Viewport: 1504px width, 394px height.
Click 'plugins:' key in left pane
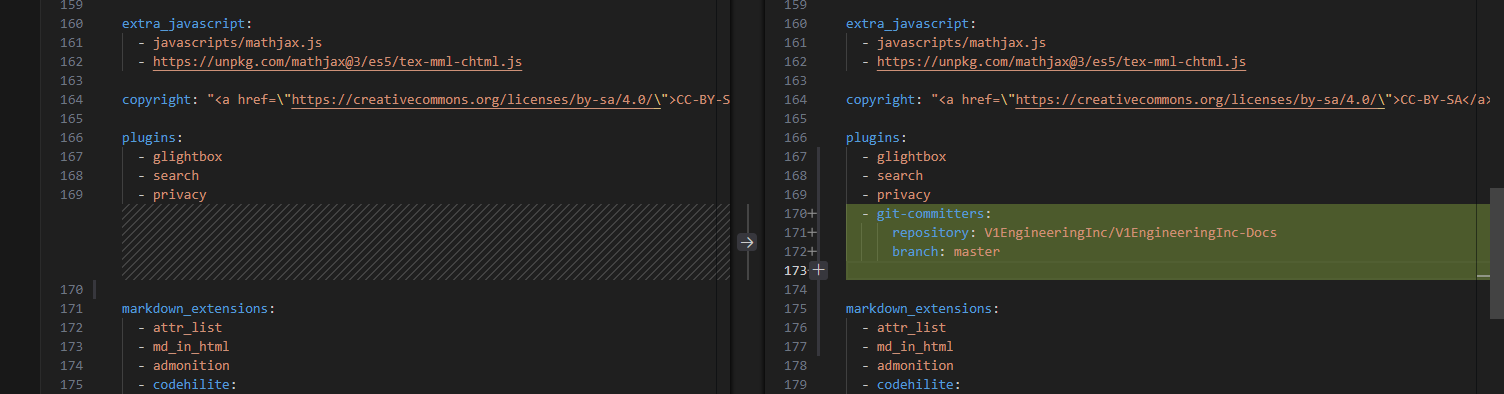click(x=153, y=138)
